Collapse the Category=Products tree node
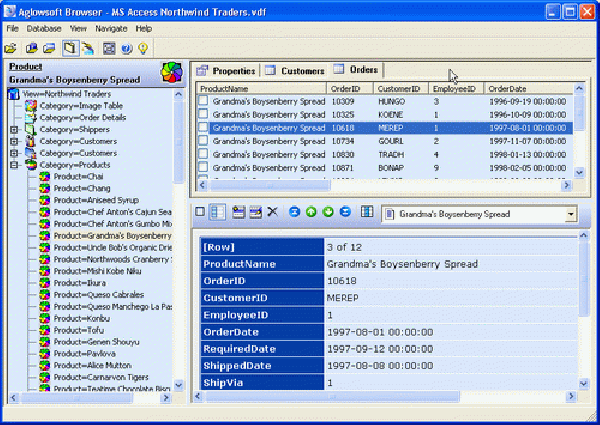The width and height of the screenshot is (600, 425). pyautogui.click(x=14, y=166)
